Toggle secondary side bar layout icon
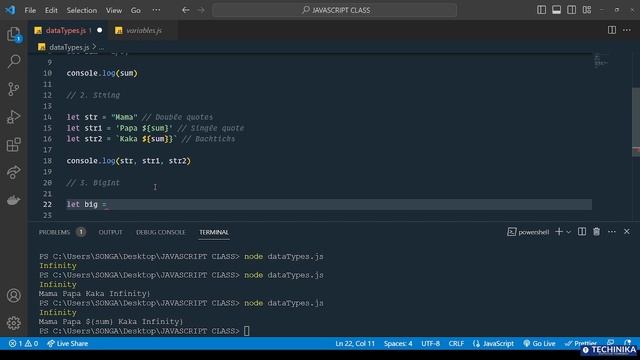 pos(571,10)
